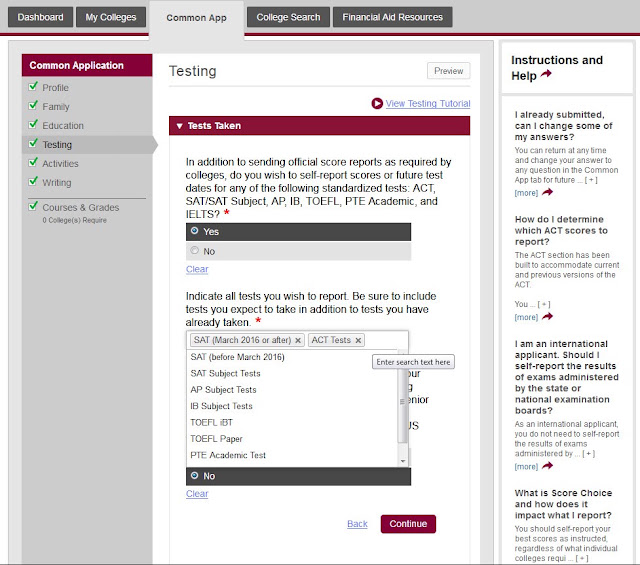Click the Continue button
640x565 pixels.
pyautogui.click(x=408, y=524)
